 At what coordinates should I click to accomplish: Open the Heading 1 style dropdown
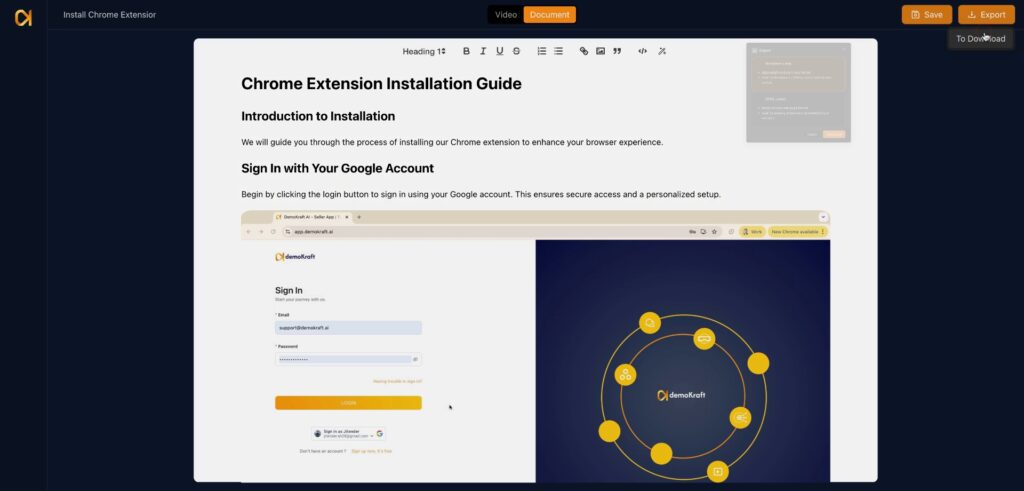[x=424, y=51]
